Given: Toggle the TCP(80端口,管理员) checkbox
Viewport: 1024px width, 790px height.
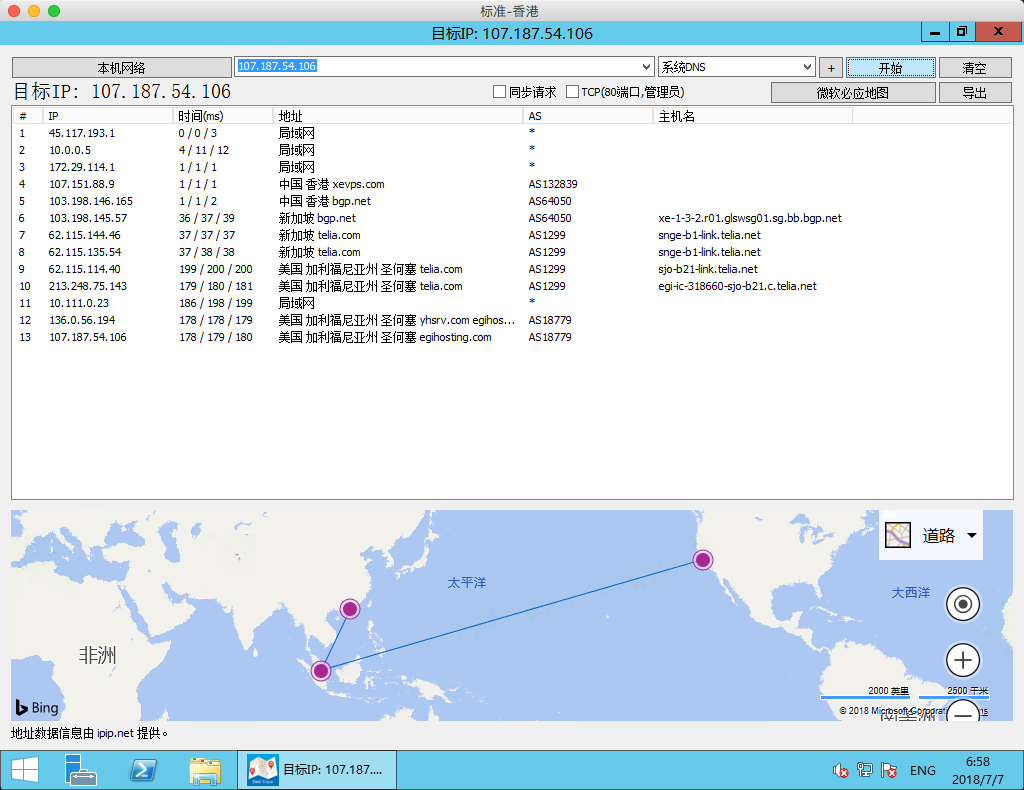Looking at the screenshot, I should [573, 92].
